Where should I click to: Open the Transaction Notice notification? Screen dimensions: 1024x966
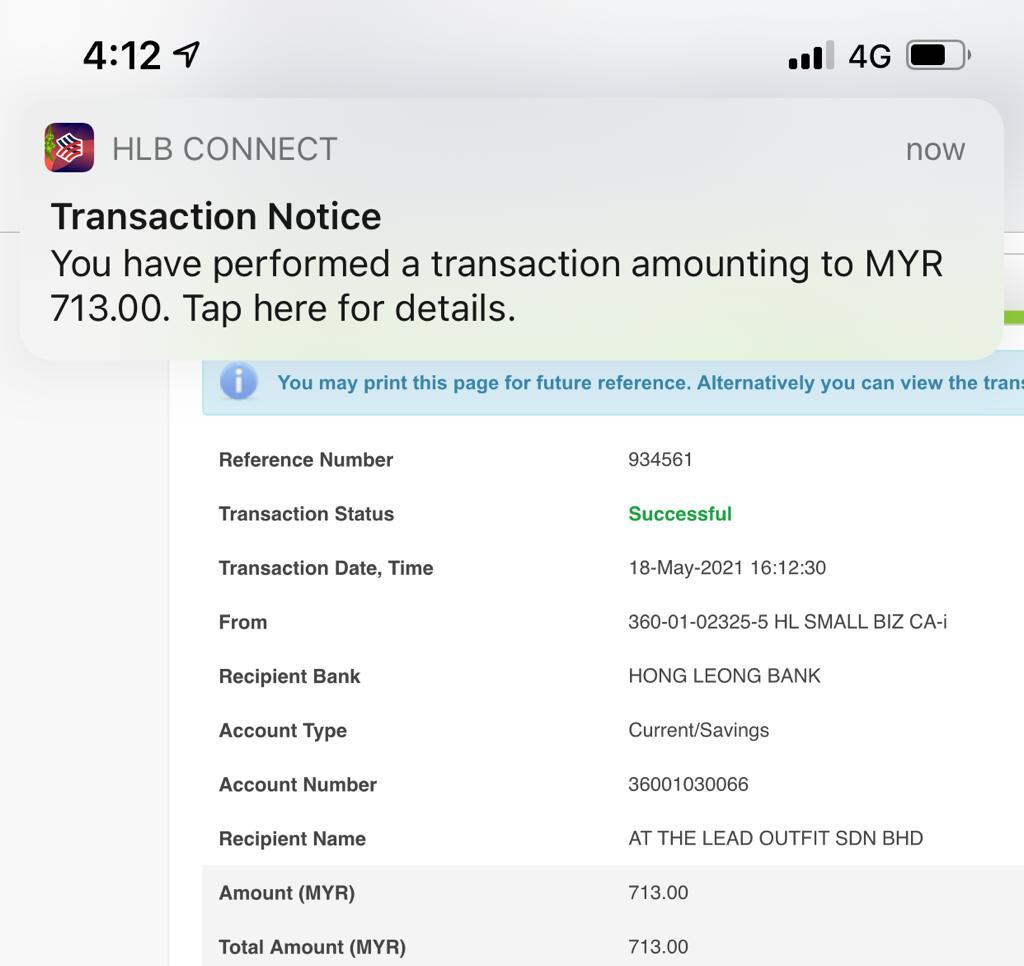coord(511,229)
